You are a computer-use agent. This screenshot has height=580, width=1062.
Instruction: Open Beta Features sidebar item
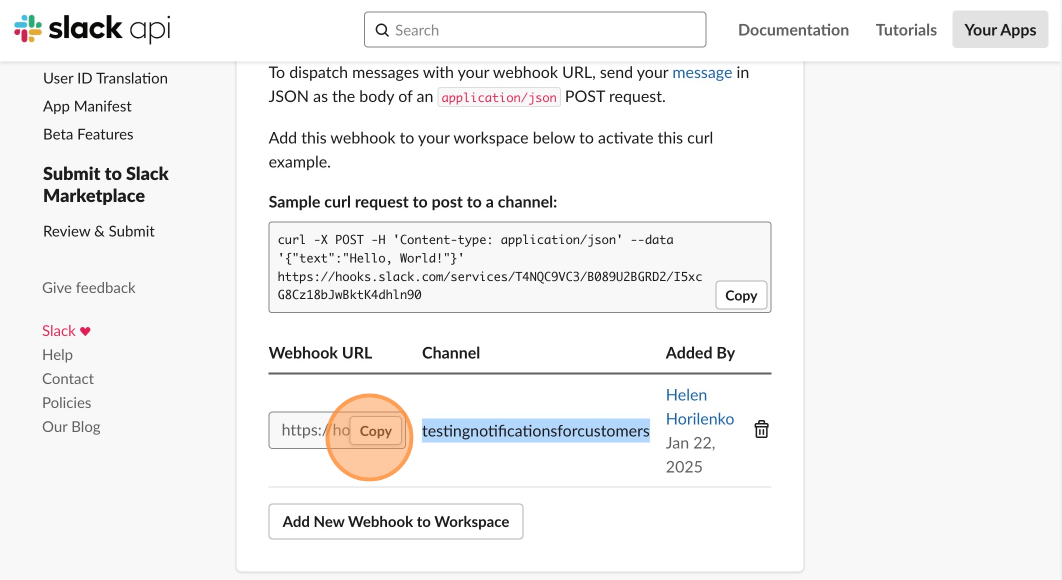tap(88, 134)
